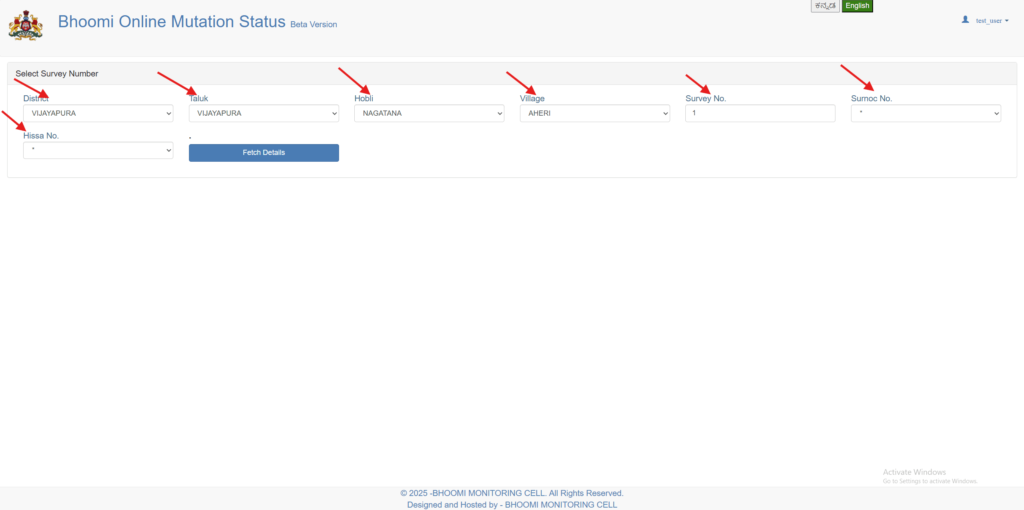Screen dimensions: 1024x510
Task: Click the Beta Version text
Action: tap(314, 24)
